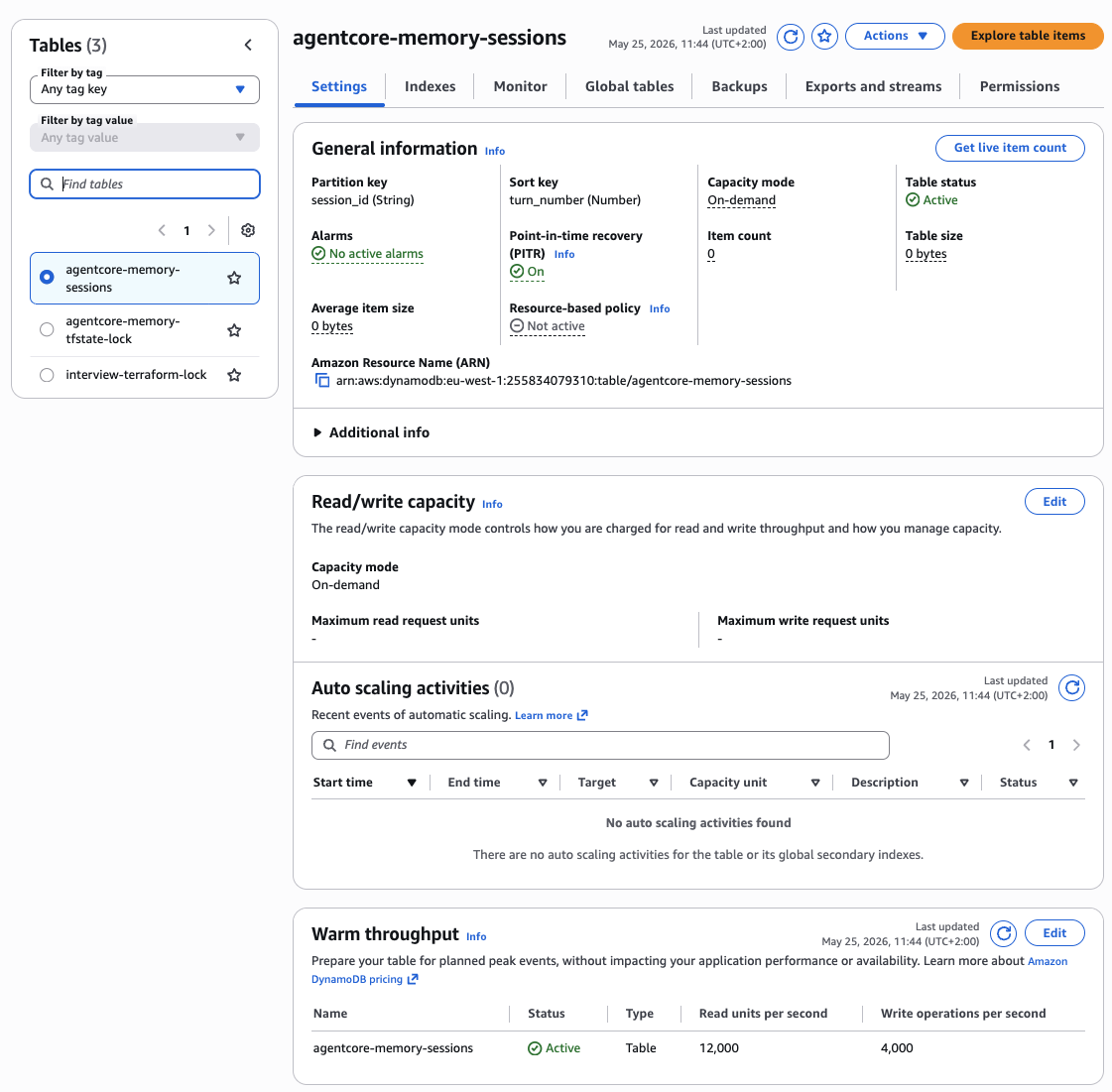1112x1092 pixels.
Task: Open Resource-based policy Info link
Action: [660, 309]
